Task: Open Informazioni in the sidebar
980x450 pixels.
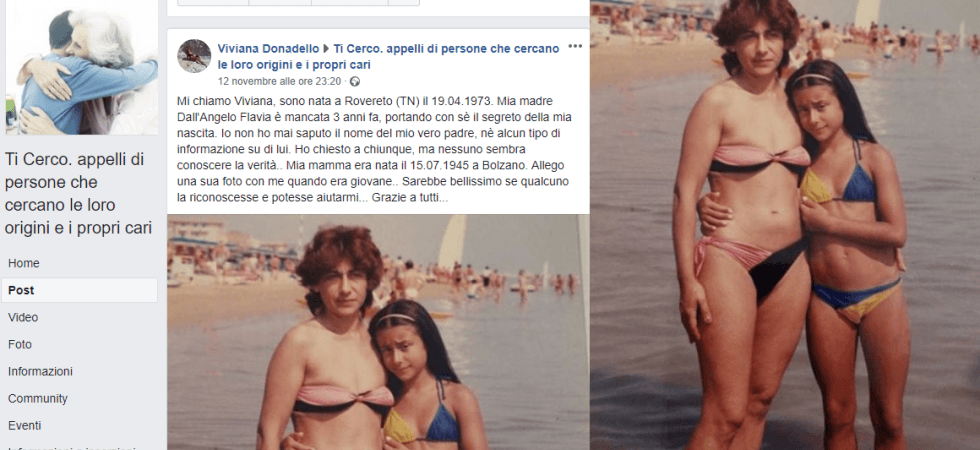Action: click(40, 371)
